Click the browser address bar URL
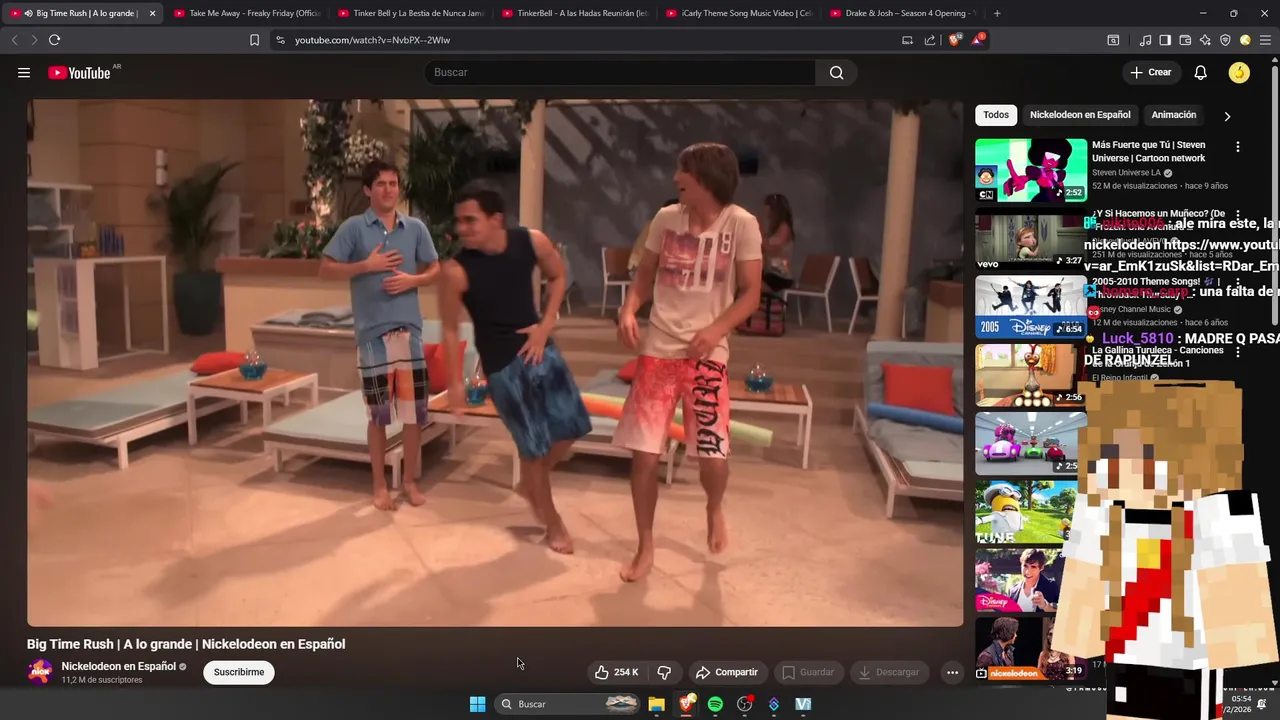The width and height of the screenshot is (1280, 720). [x=372, y=40]
